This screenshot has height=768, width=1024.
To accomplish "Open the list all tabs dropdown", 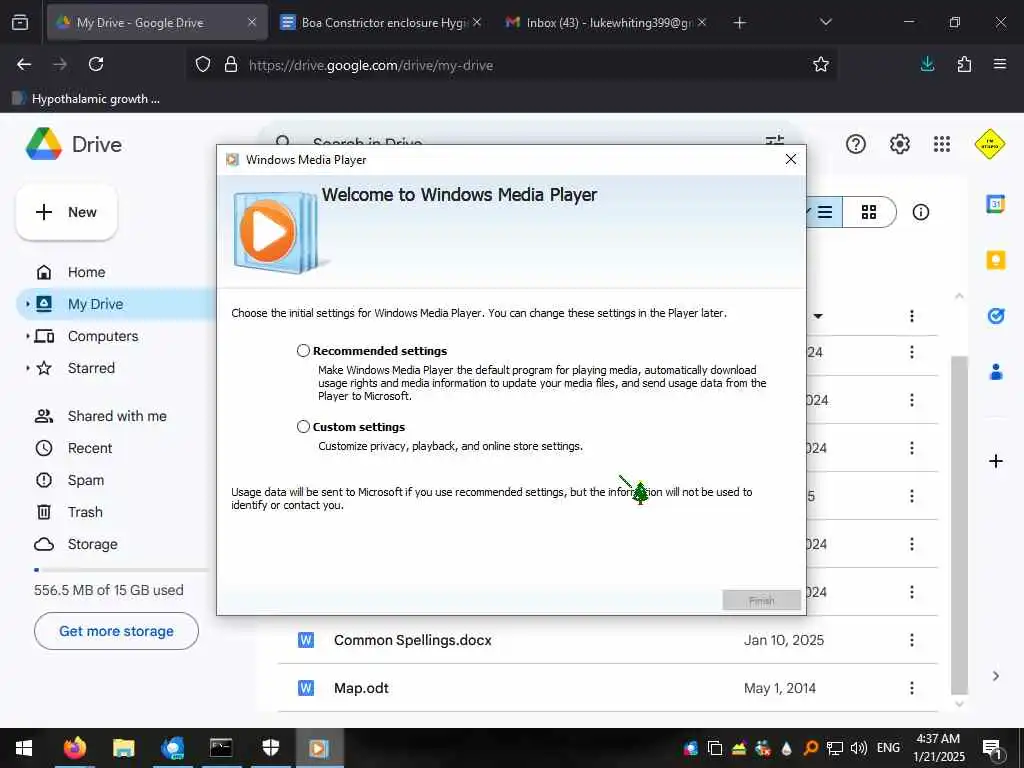I will (825, 22).
